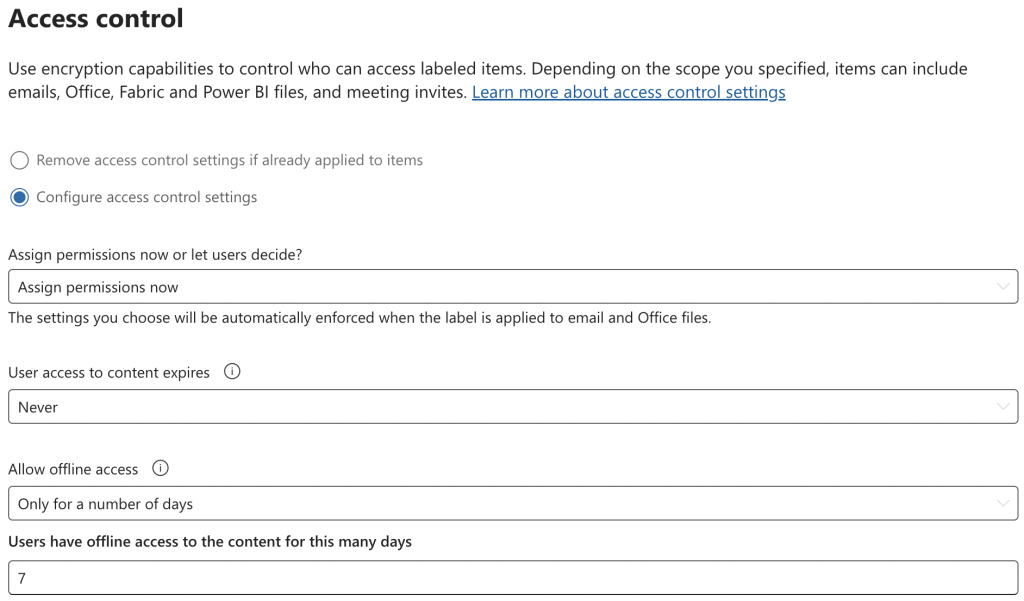Image resolution: width=1024 pixels, height=601 pixels.
Task: Click the 'User access to content expires' label
Action: pyautogui.click(x=109, y=373)
